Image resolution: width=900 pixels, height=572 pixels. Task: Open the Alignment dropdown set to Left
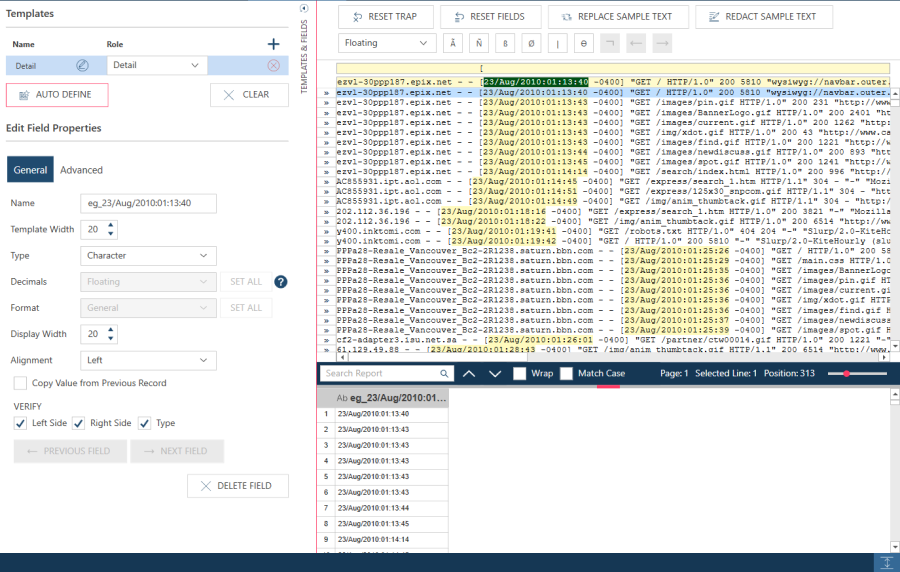click(147, 360)
